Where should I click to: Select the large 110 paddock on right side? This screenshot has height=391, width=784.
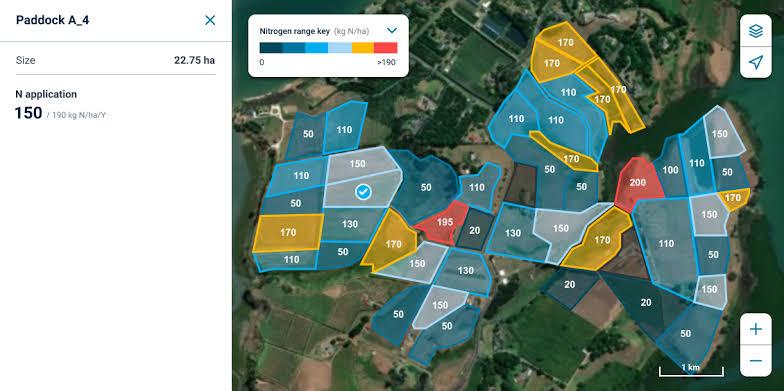[x=666, y=244]
